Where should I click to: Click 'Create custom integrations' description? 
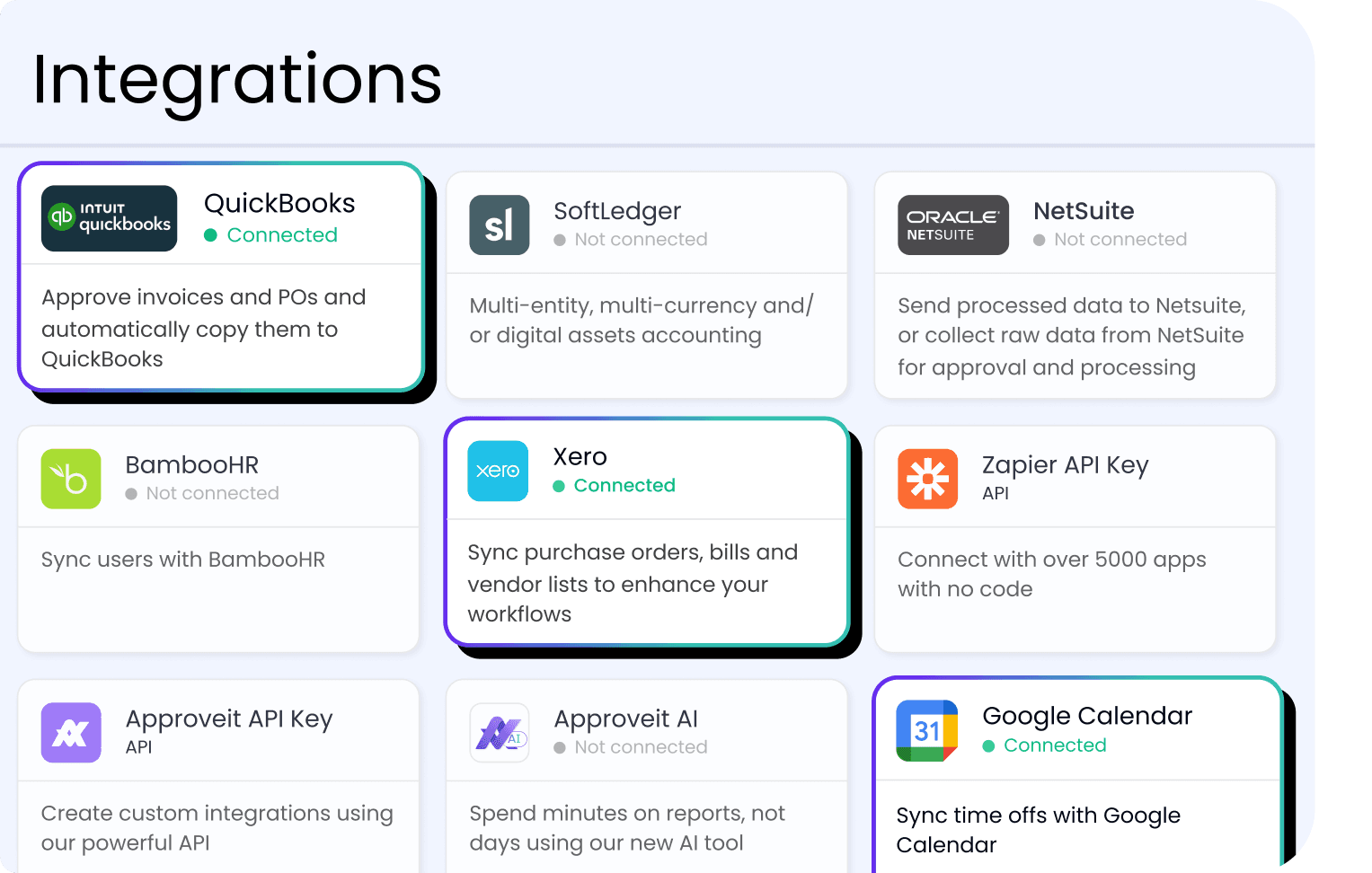click(x=217, y=828)
